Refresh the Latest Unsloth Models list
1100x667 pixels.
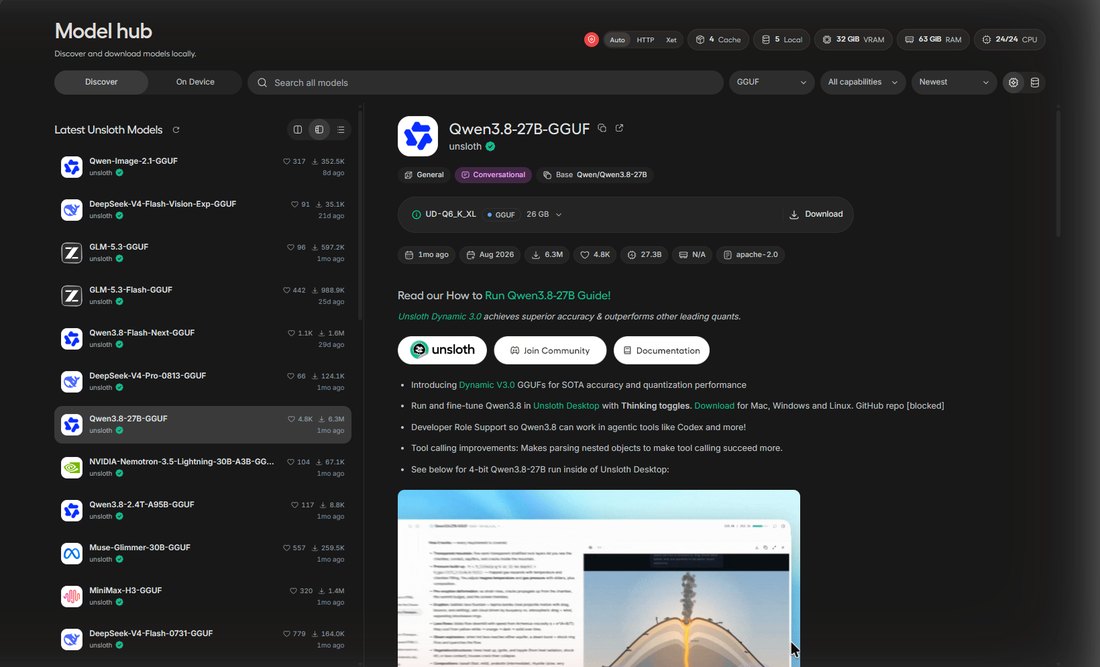click(176, 130)
